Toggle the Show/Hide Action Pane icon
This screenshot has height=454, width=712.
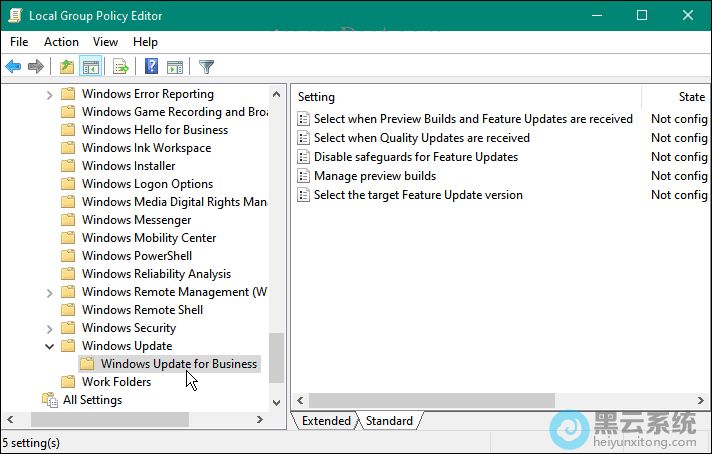pos(175,67)
